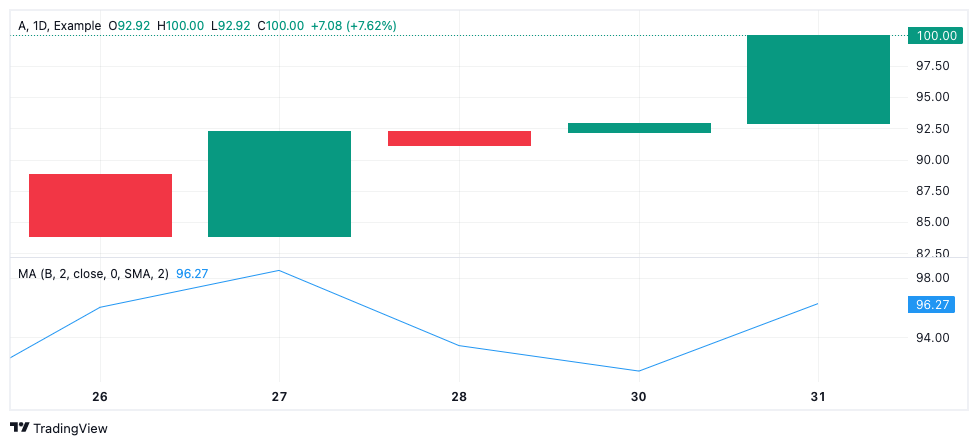978x445 pixels.
Task: Click the thin red candle above date 28
Action: [x=459, y=138]
